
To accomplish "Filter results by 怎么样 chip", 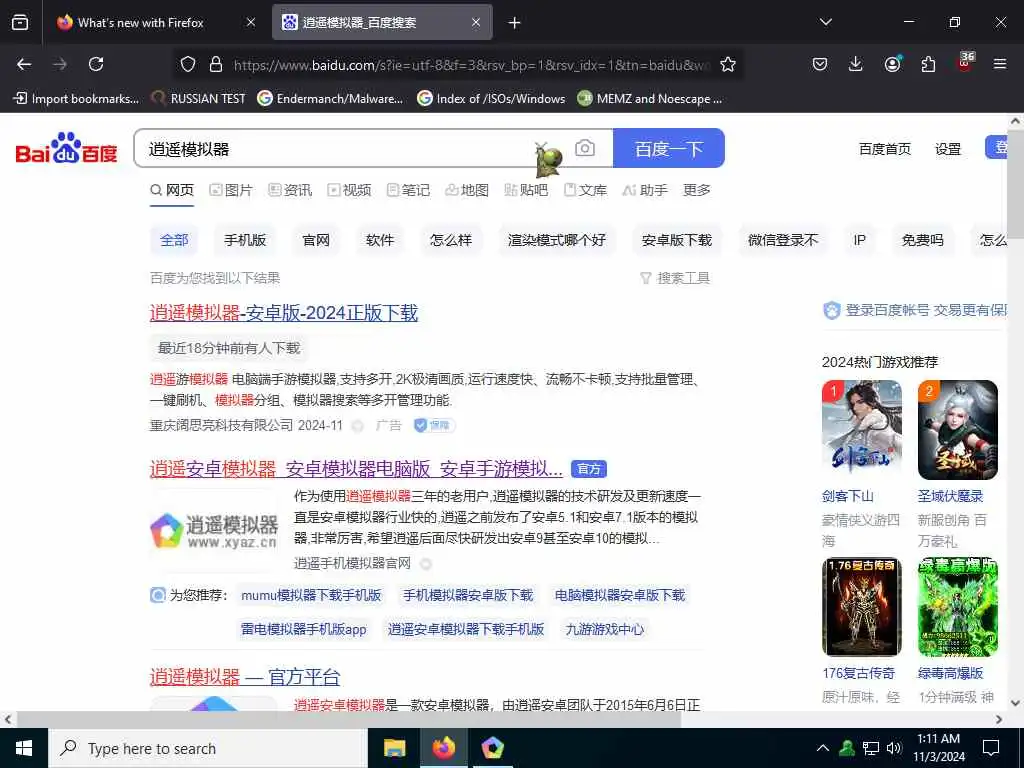I will 451,240.
